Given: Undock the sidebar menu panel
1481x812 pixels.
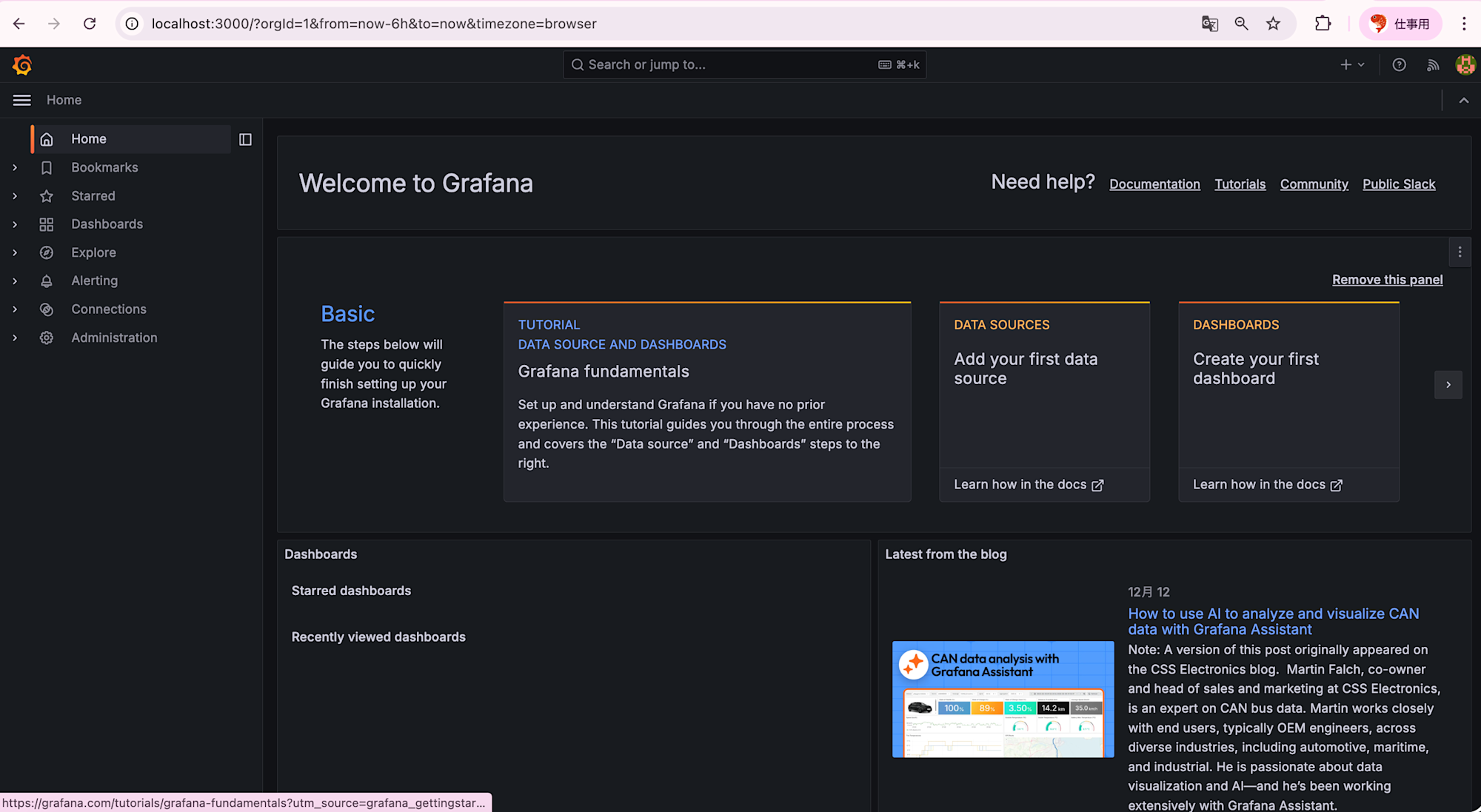Looking at the screenshot, I should point(245,139).
